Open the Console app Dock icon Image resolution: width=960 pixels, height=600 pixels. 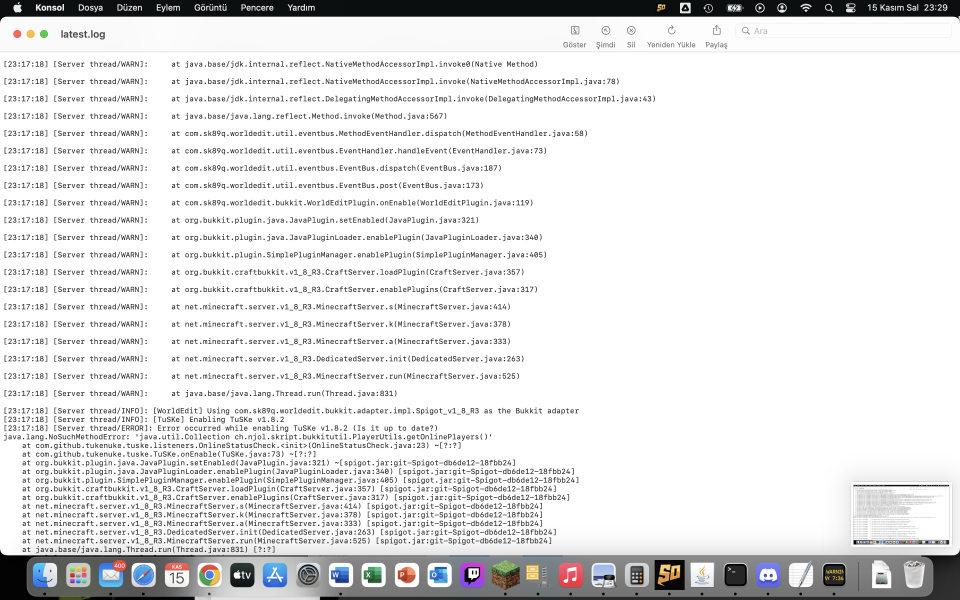[x=834, y=576]
